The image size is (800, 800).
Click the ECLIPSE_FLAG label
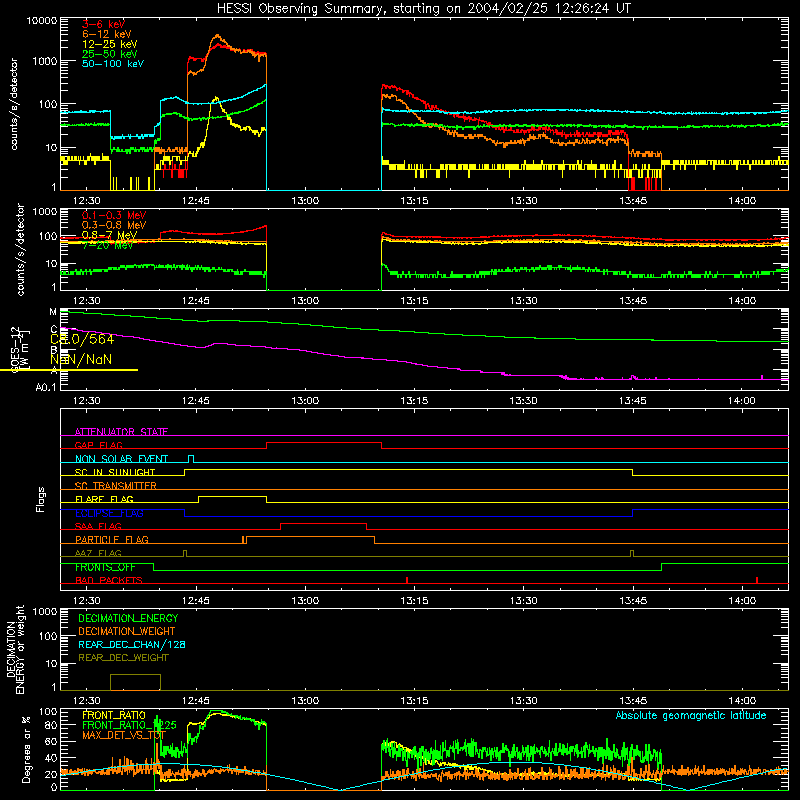point(109,513)
